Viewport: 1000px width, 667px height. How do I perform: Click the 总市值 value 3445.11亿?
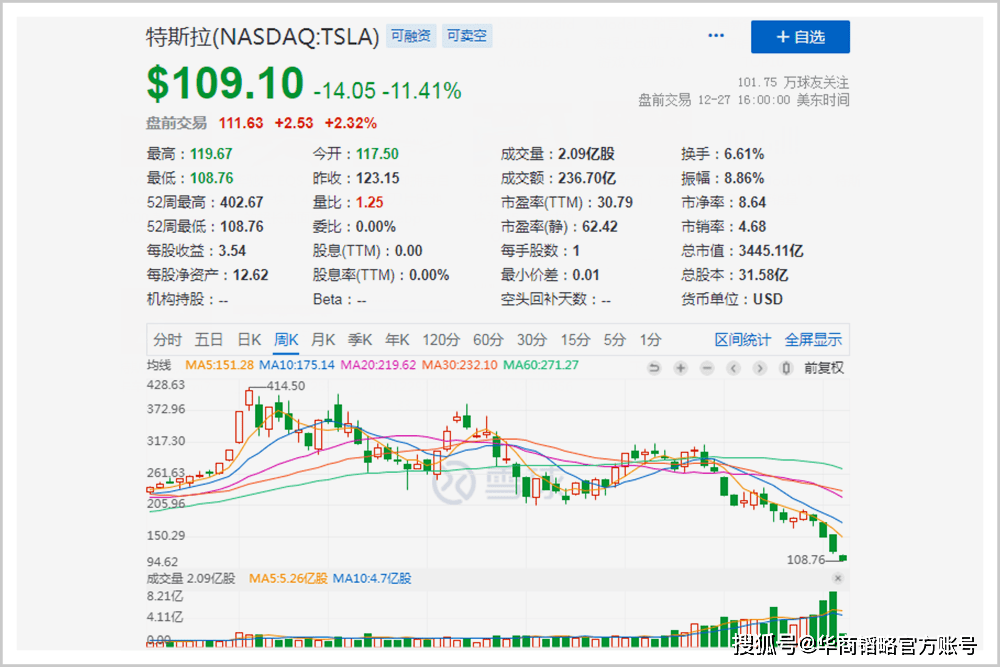771,251
